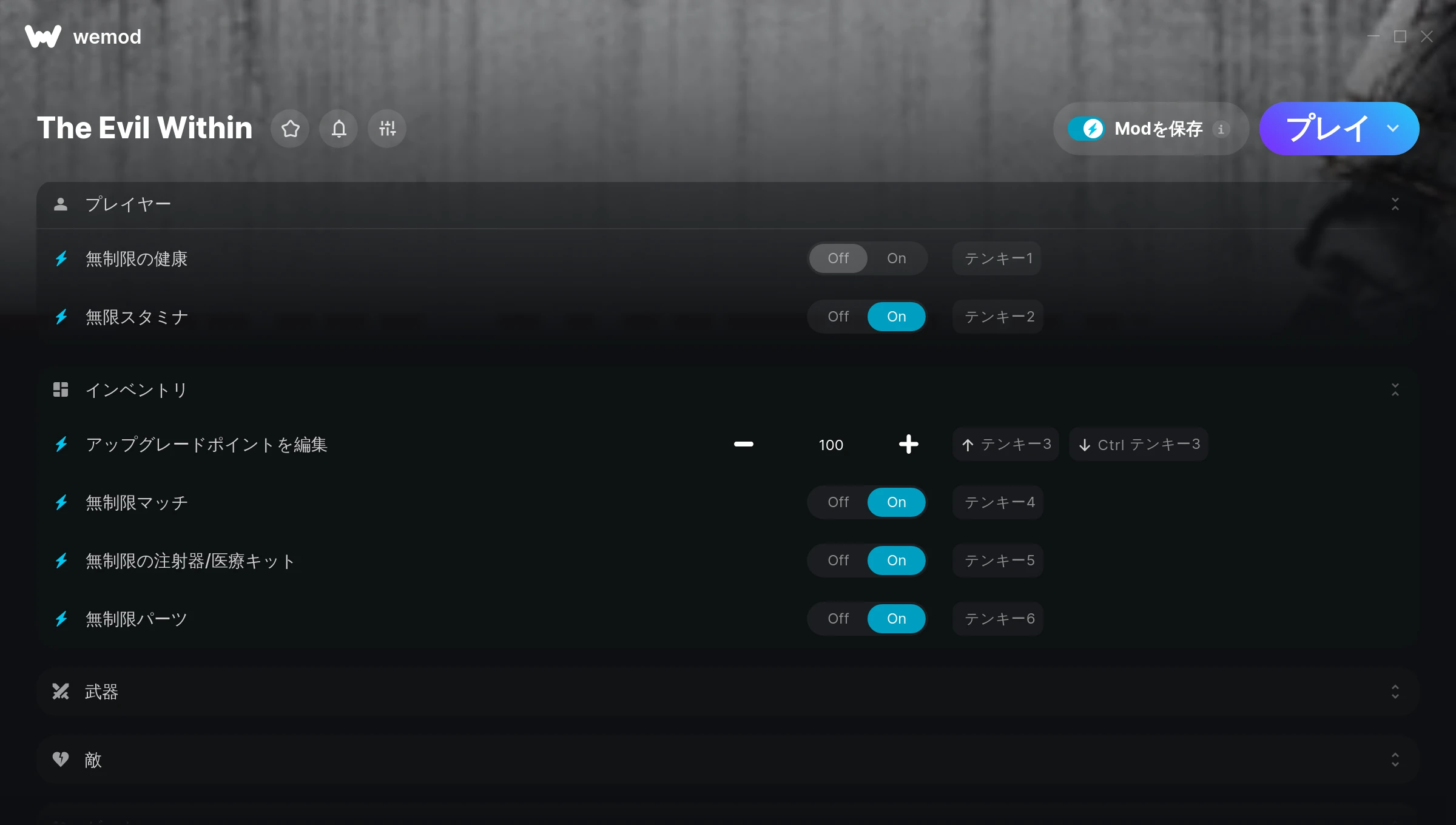Turn off 無限スタミナ cheat
The image size is (1456, 825).
(838, 317)
